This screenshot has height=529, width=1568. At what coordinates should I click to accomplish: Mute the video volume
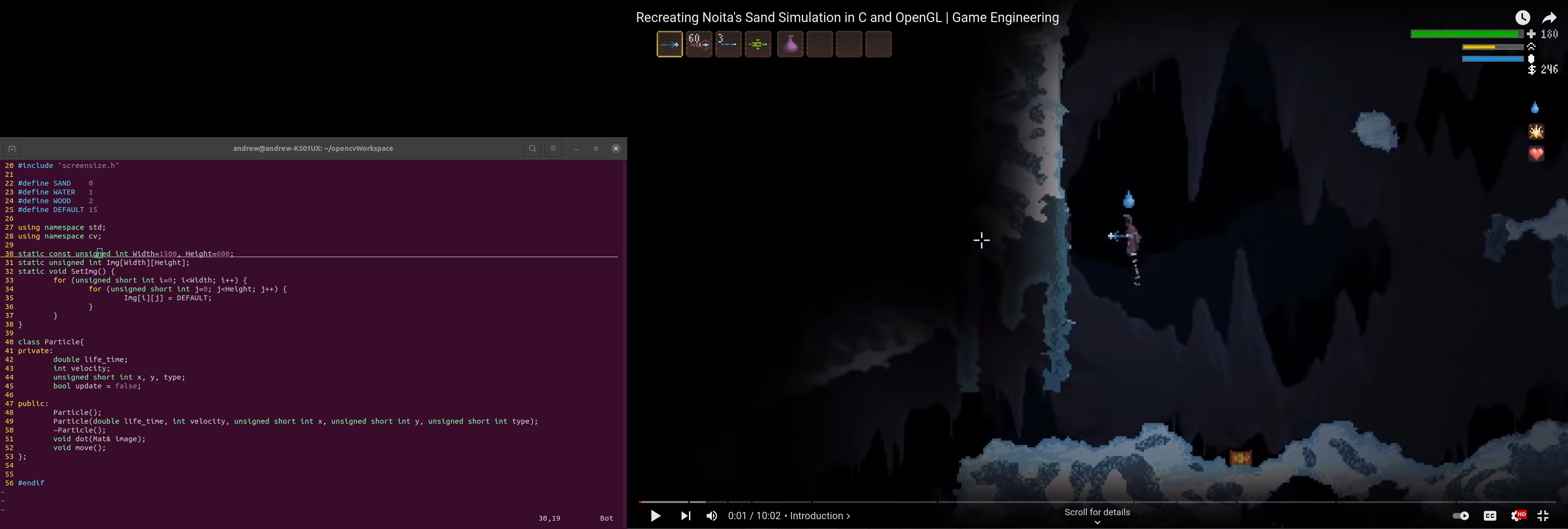pos(711,516)
